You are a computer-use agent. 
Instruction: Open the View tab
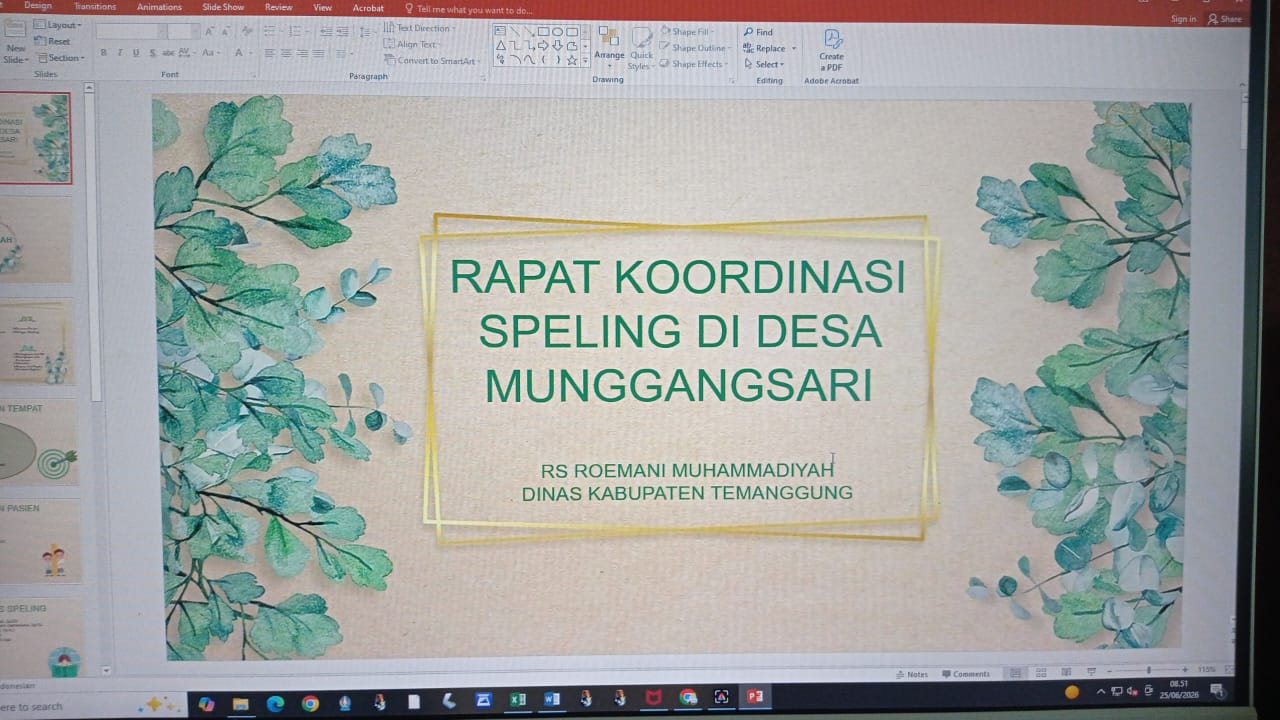322,7
